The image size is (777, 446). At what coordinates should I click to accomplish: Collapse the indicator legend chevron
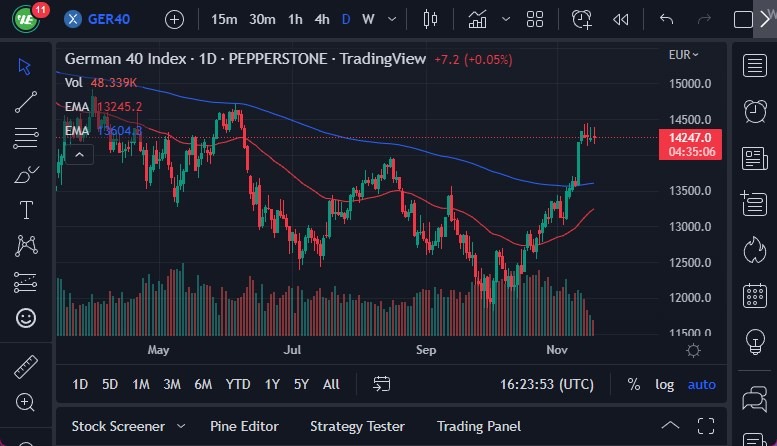(x=79, y=153)
